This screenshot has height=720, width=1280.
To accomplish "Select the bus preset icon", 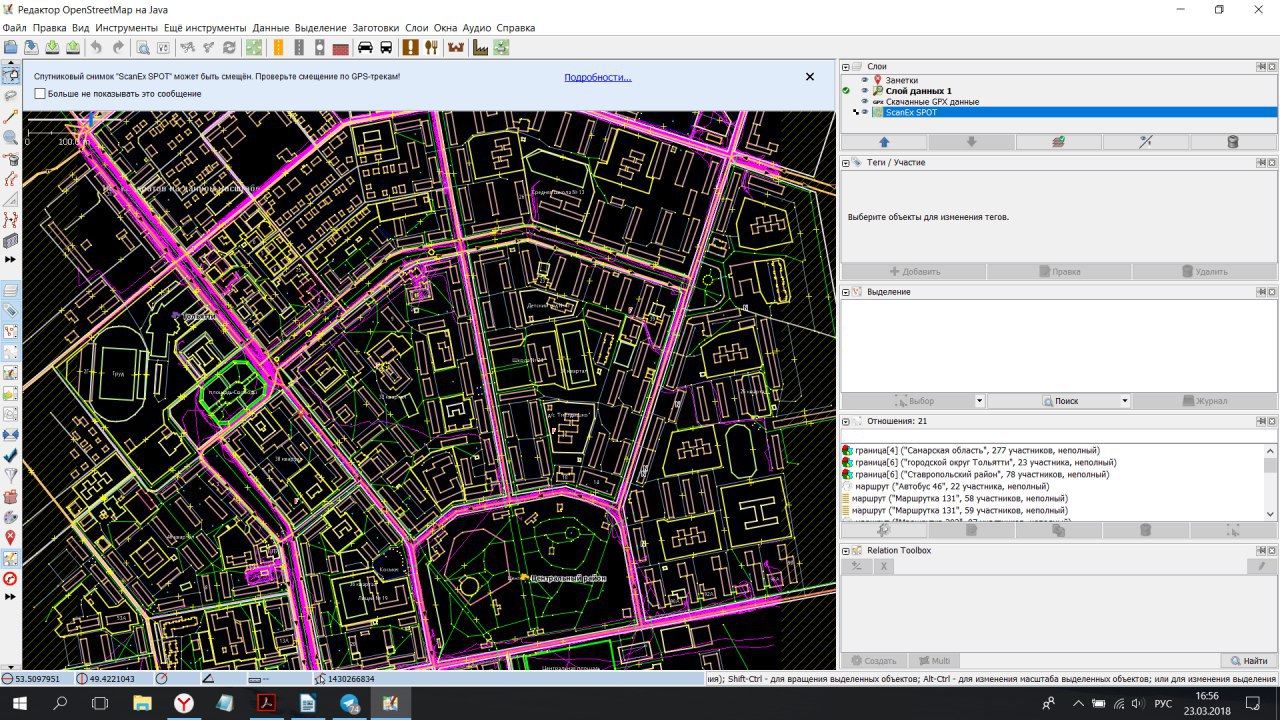I will click(x=386, y=47).
